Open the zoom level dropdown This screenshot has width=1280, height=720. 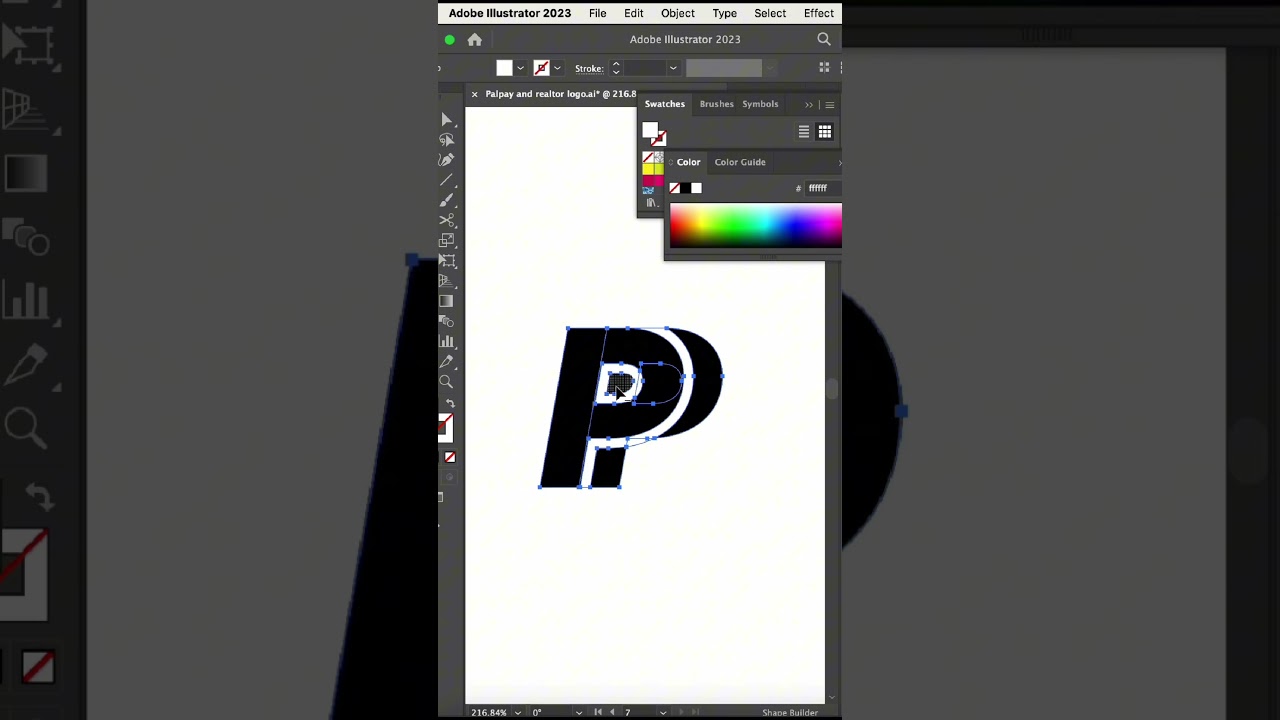[x=517, y=712]
